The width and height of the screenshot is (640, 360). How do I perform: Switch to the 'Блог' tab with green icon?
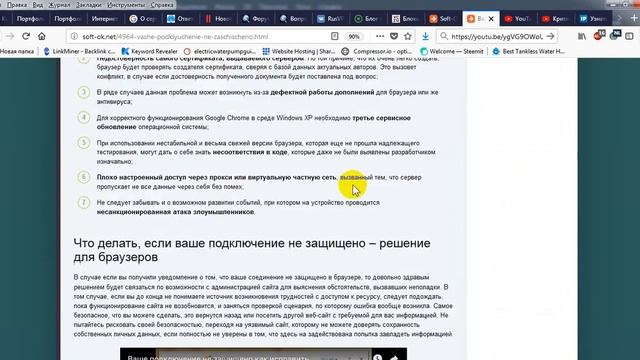pyautogui.click(x=367, y=19)
